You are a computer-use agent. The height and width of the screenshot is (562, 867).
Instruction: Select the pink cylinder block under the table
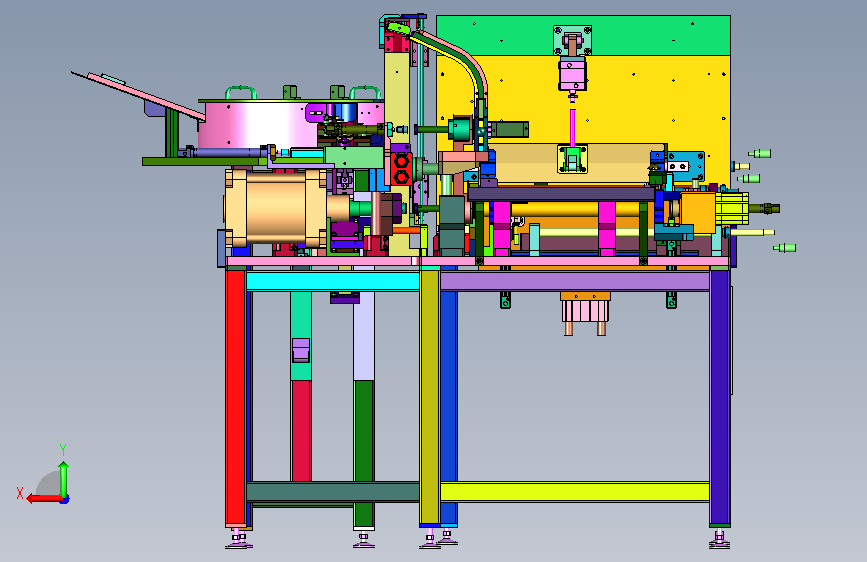585,311
